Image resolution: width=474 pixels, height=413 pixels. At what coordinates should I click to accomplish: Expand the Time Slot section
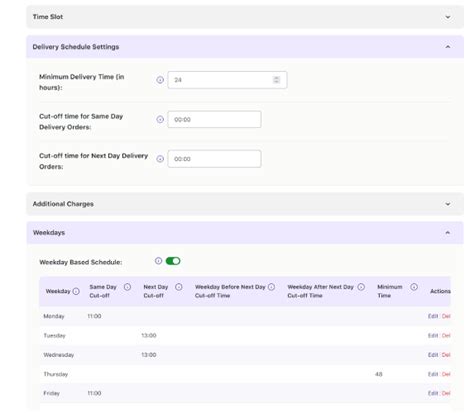[x=448, y=17]
